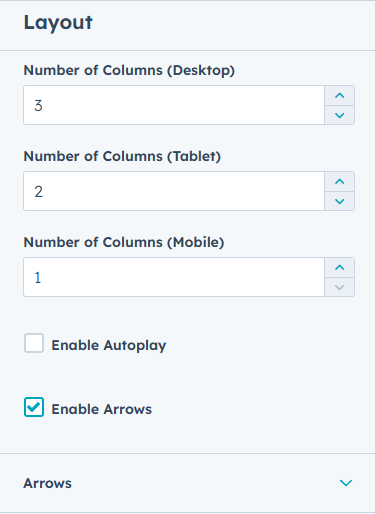This screenshot has height=514, width=375.
Task: Click the Layout section heading
Action: click(x=58, y=23)
